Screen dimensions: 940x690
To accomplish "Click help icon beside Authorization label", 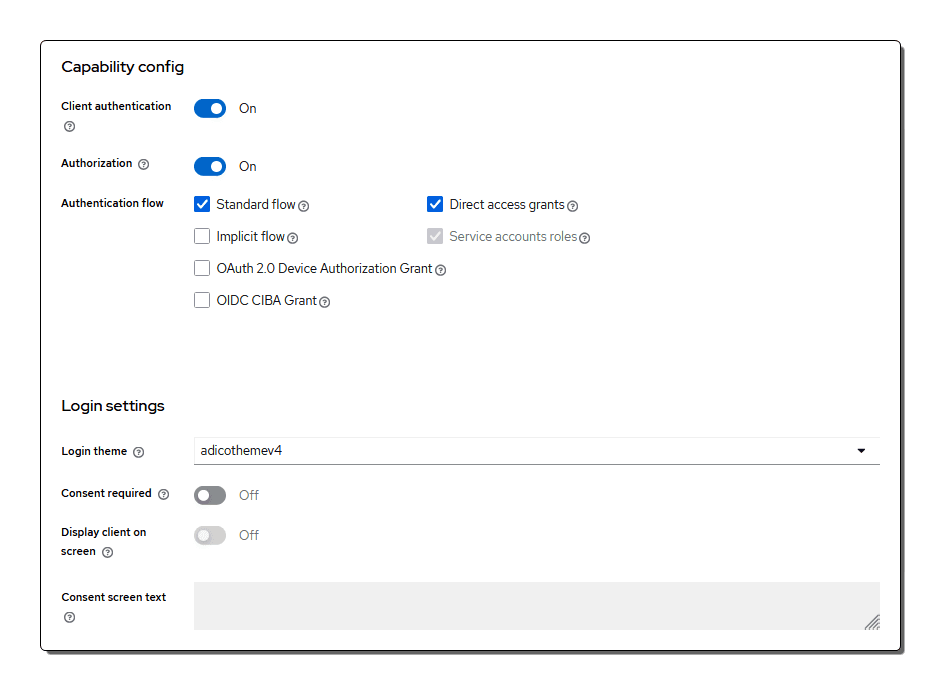I will pyautogui.click(x=143, y=164).
